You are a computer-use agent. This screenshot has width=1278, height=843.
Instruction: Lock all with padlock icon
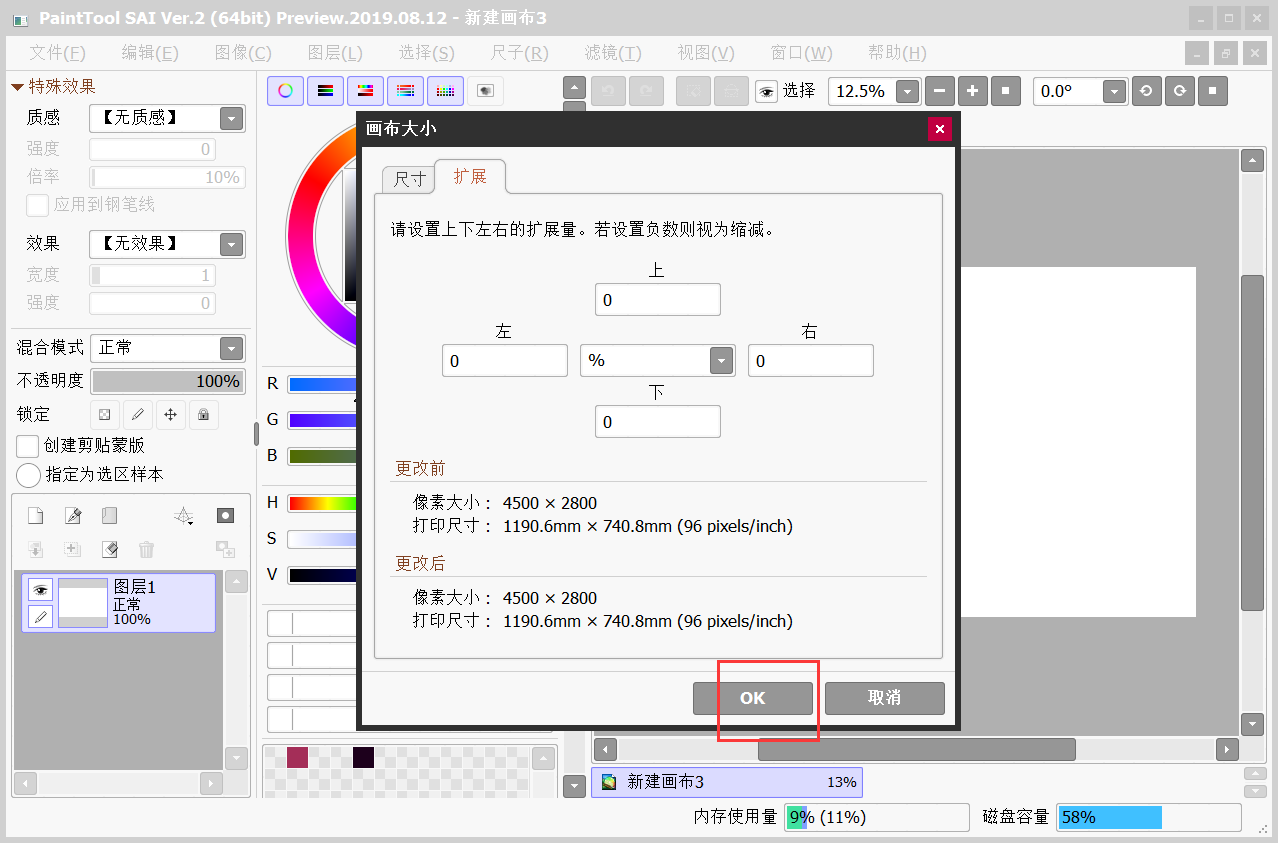coord(204,414)
